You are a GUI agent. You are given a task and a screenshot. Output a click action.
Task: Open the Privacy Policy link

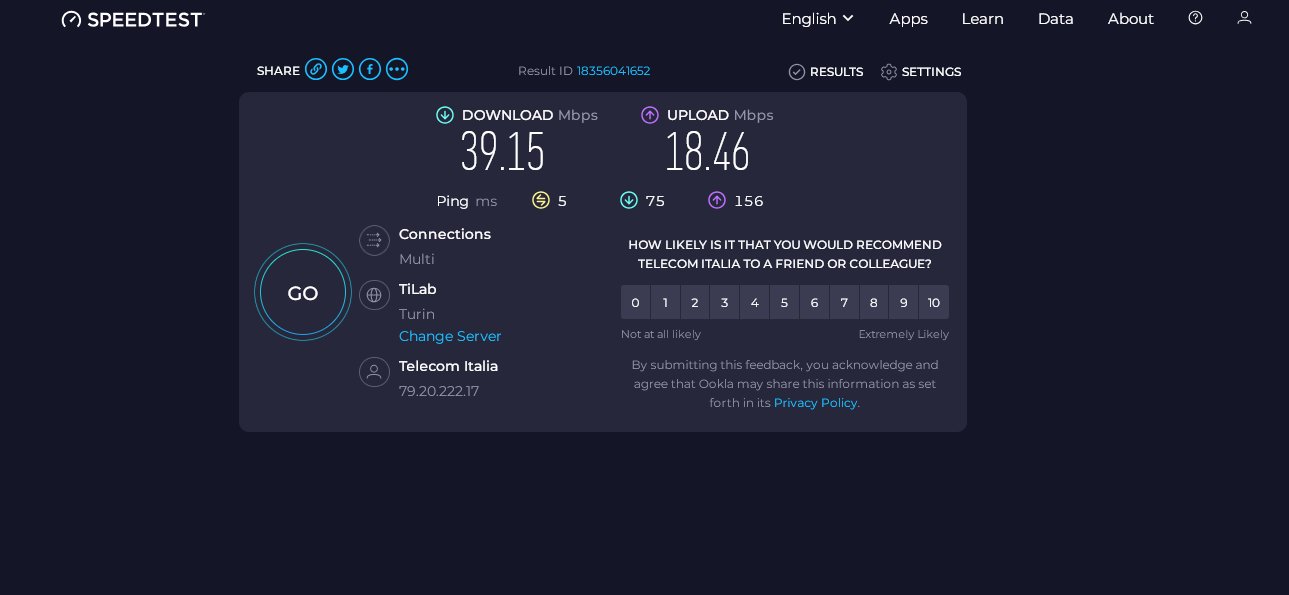pyautogui.click(x=815, y=402)
